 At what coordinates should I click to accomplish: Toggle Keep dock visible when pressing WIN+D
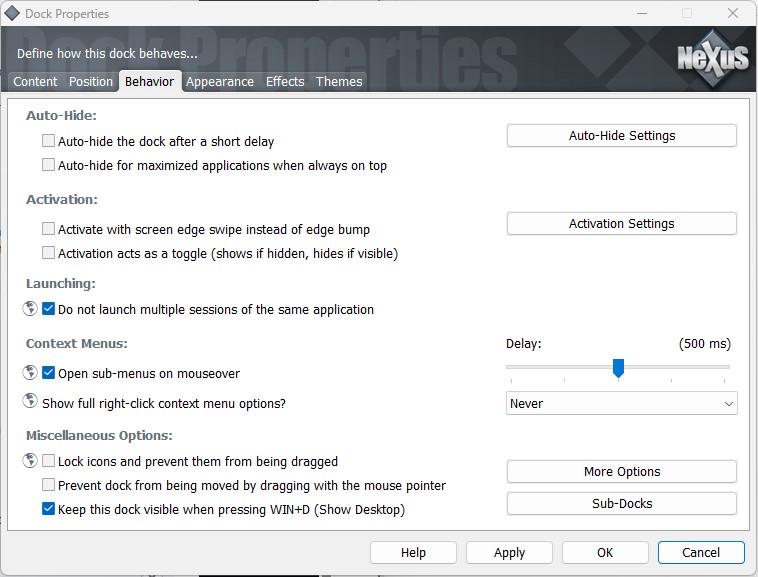[48, 510]
